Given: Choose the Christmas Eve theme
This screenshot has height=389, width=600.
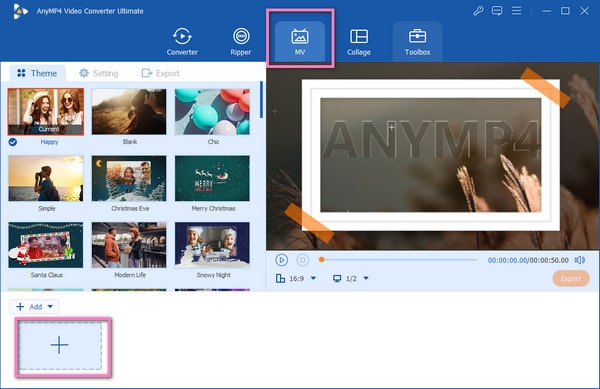Looking at the screenshot, I should pyautogui.click(x=129, y=178).
